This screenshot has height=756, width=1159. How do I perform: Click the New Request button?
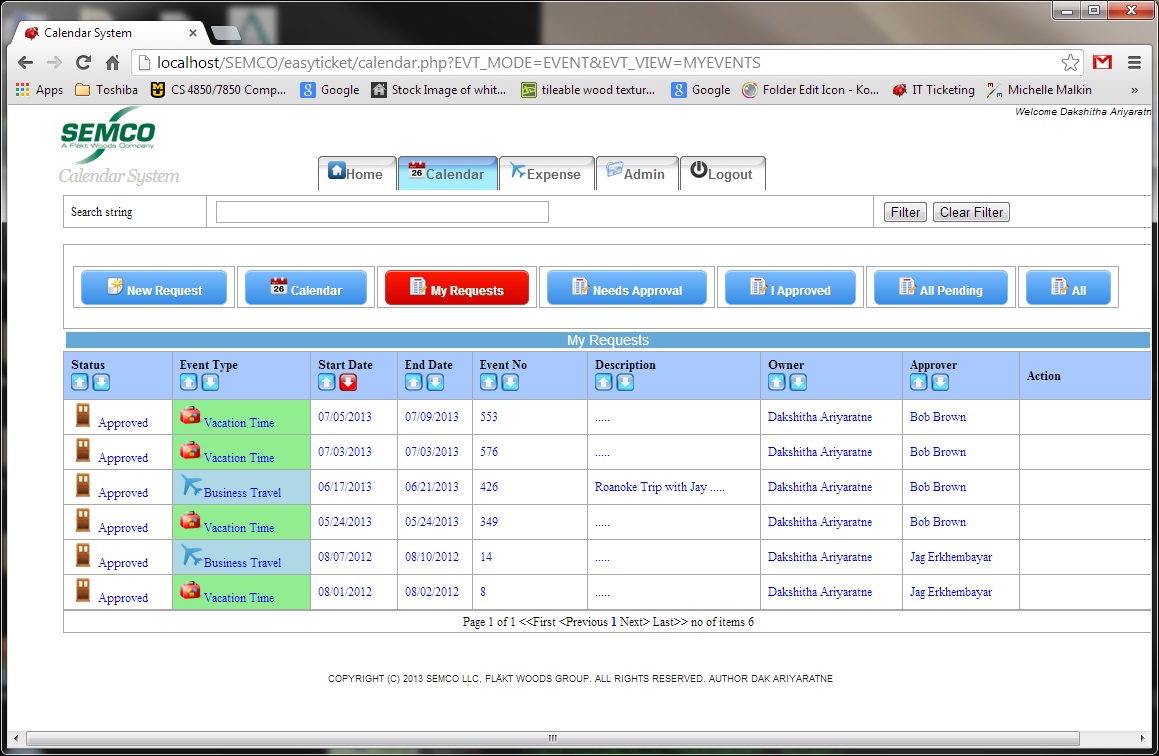pyautogui.click(x=155, y=288)
